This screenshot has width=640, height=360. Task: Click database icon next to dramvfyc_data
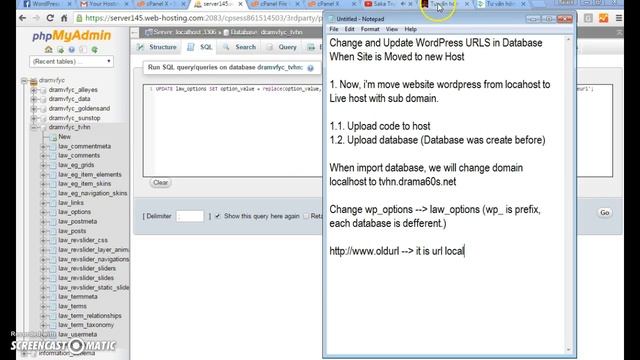point(43,99)
